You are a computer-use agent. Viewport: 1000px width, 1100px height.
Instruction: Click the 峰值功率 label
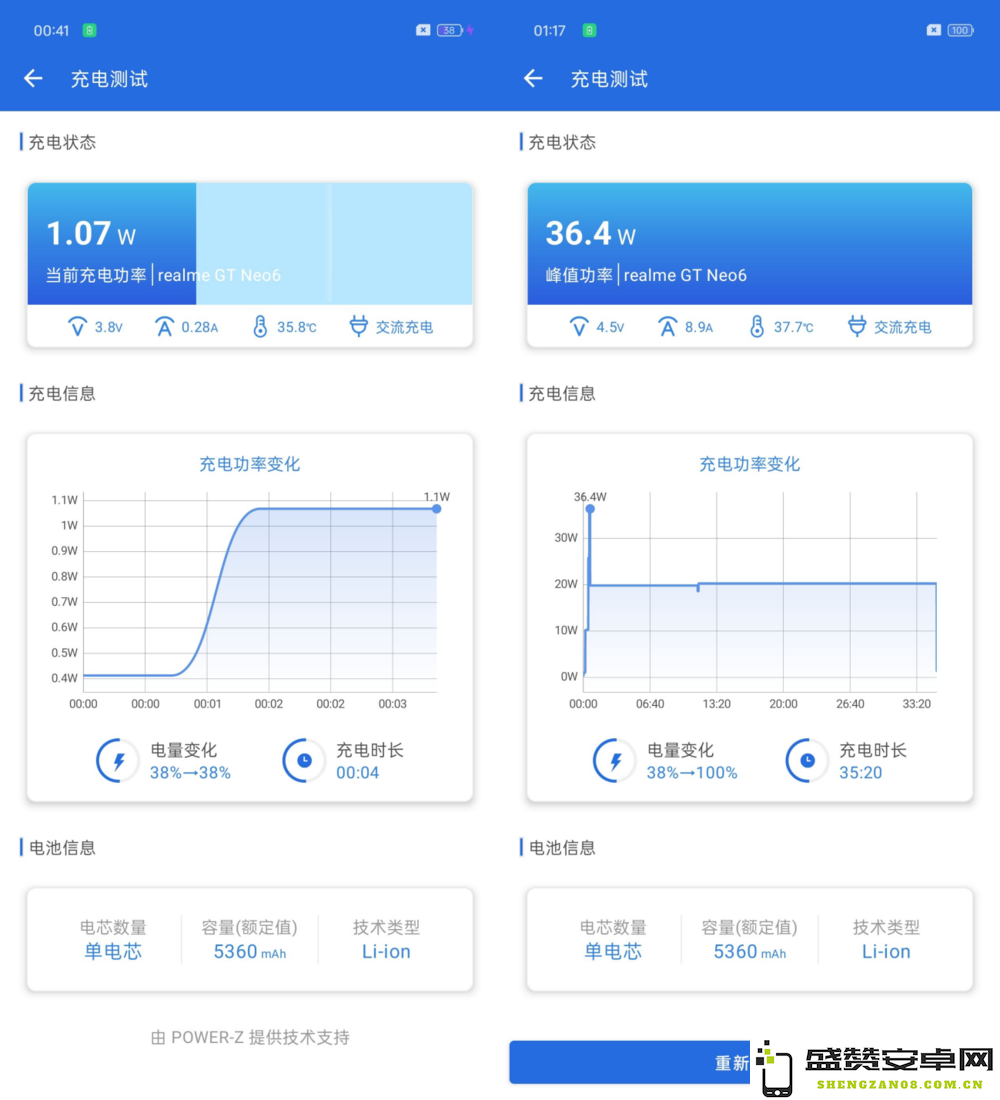[x=579, y=275]
